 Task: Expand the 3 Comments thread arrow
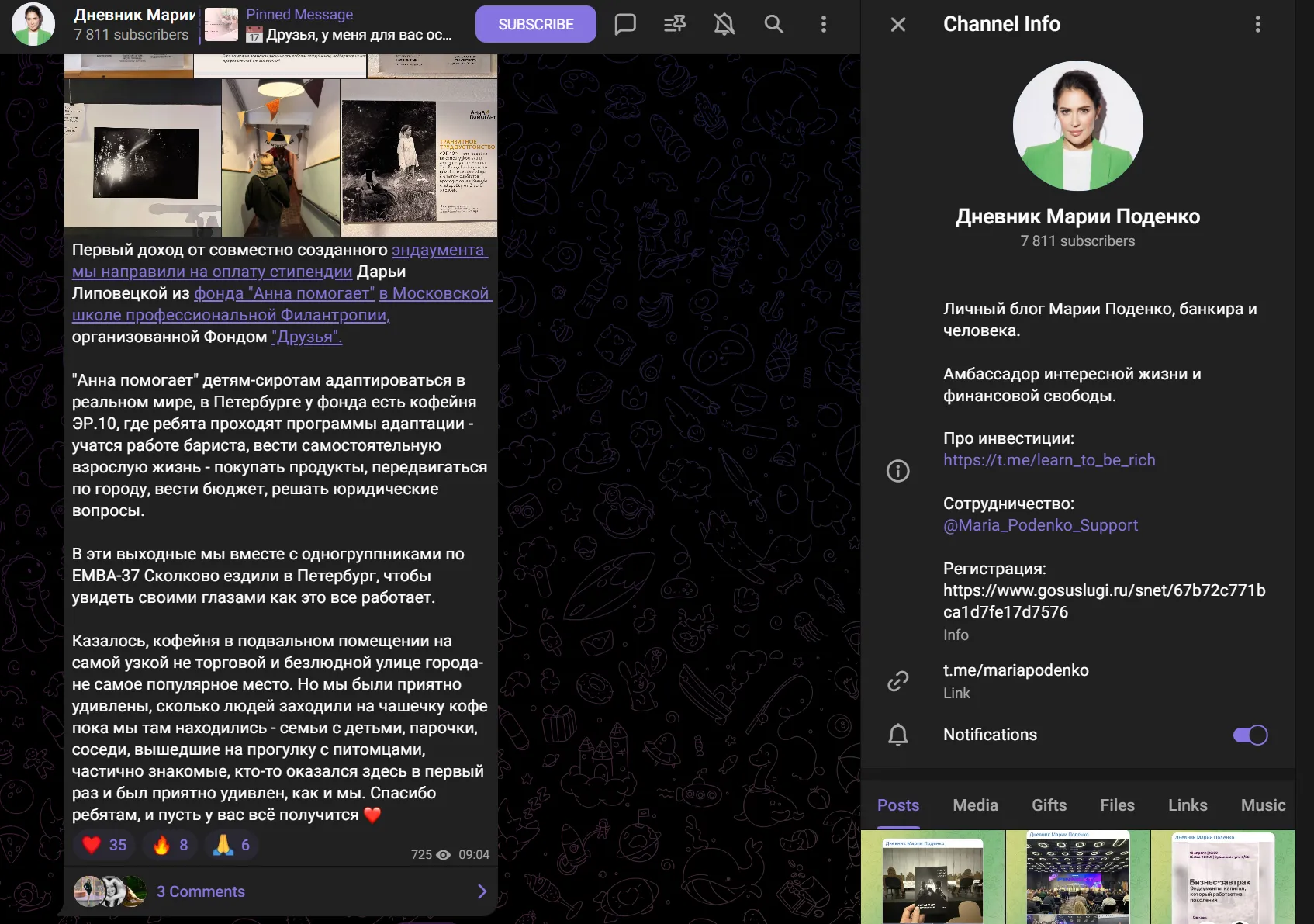point(482,891)
